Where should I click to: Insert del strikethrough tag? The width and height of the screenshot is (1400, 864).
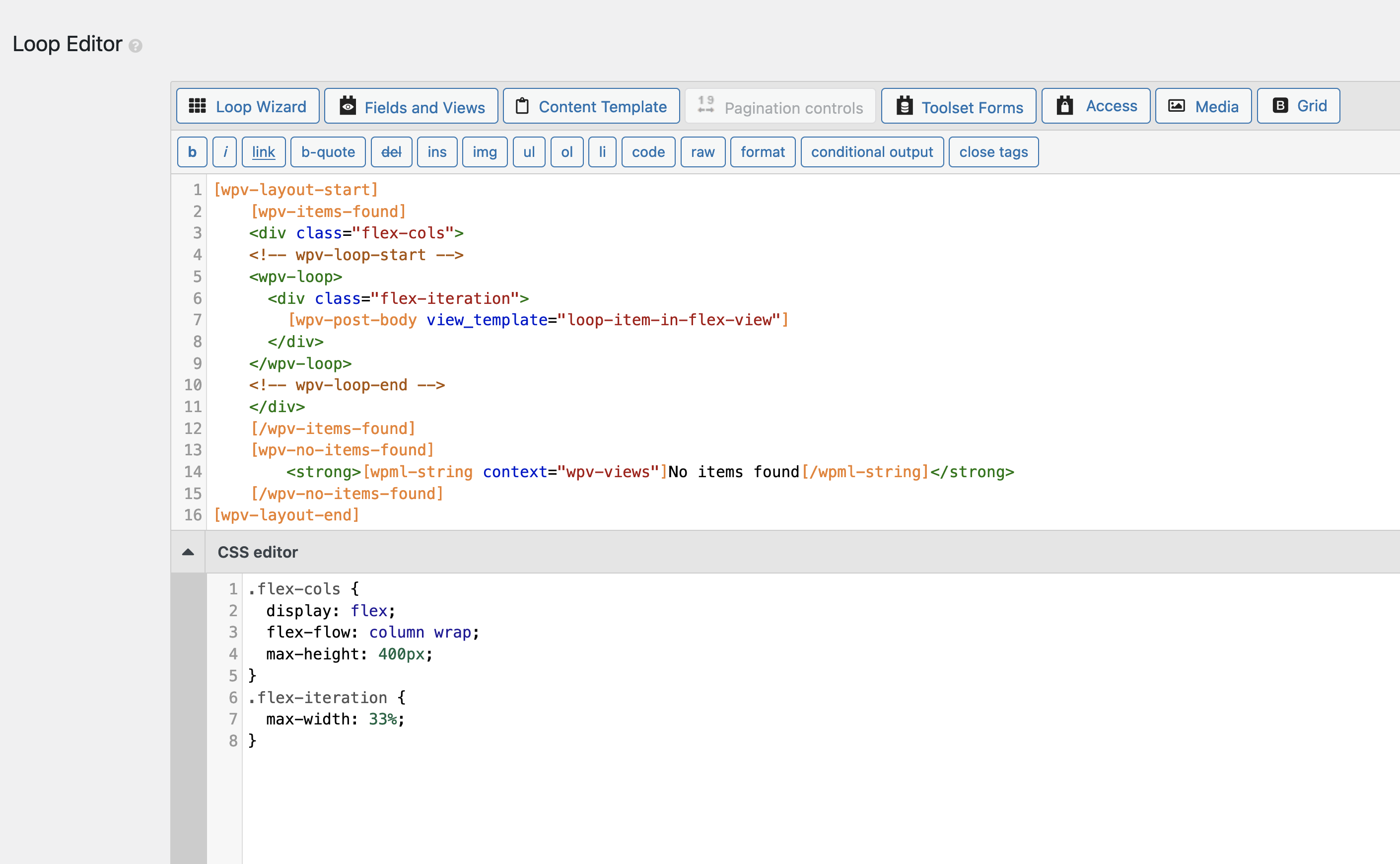point(391,152)
